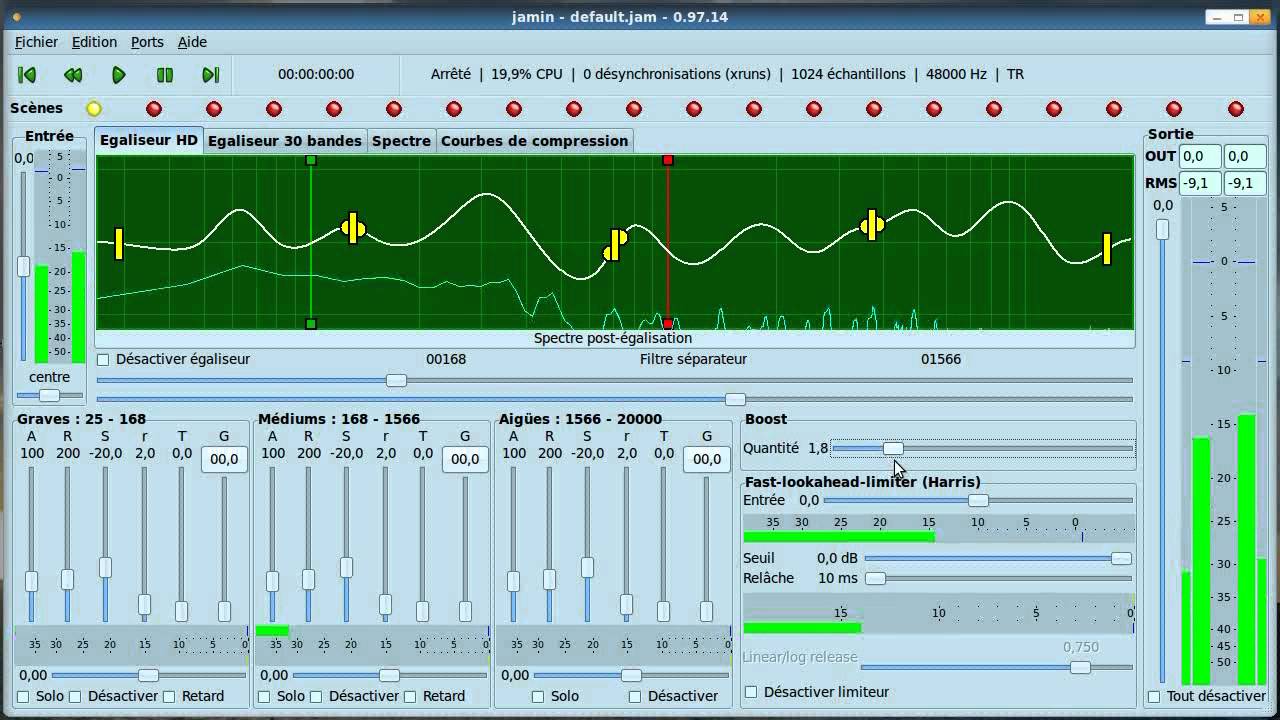
Task: Click the Boost Quantité slider handle
Action: coord(893,449)
